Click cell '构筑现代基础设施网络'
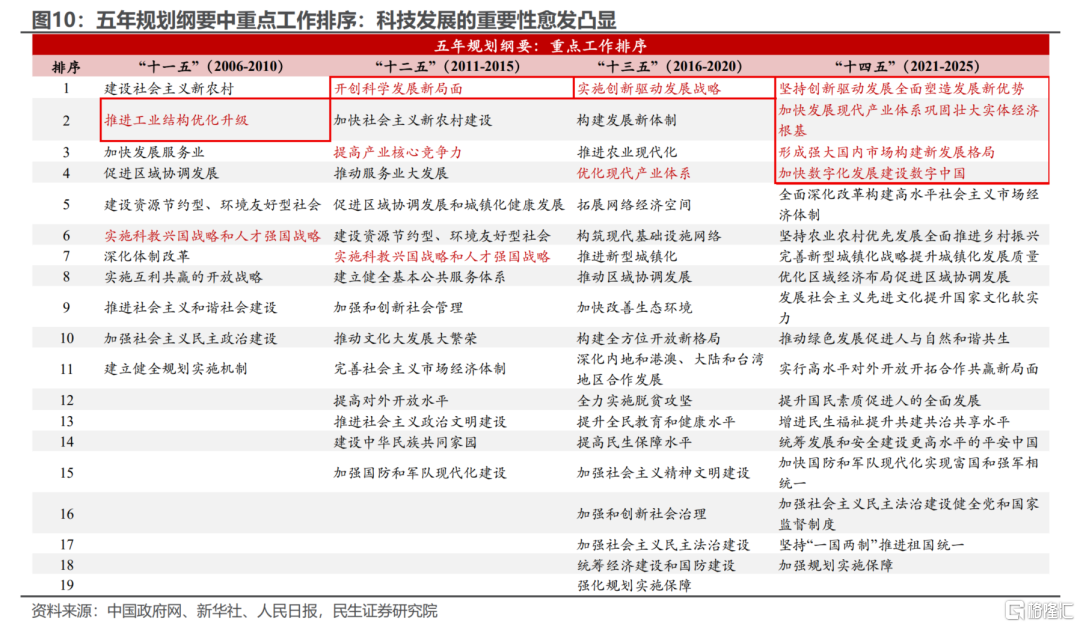This screenshot has height=627, width=1080. [649, 236]
